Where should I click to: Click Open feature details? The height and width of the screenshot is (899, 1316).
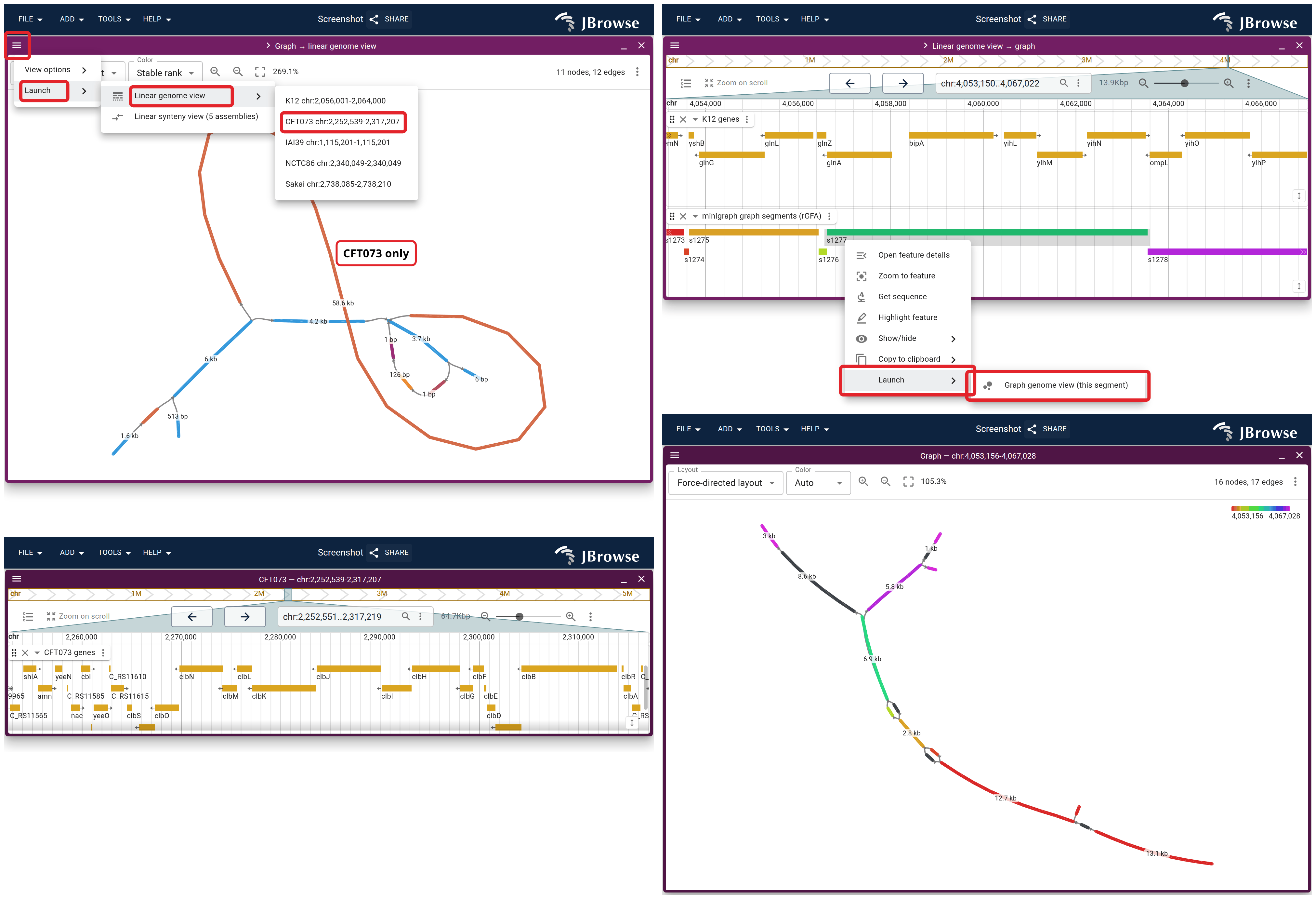(x=907, y=255)
